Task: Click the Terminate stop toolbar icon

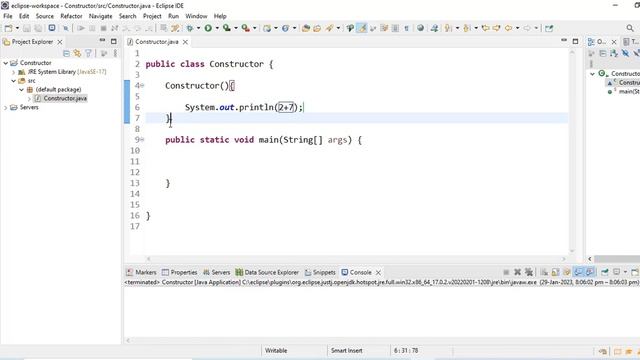Action: tap(103, 28)
